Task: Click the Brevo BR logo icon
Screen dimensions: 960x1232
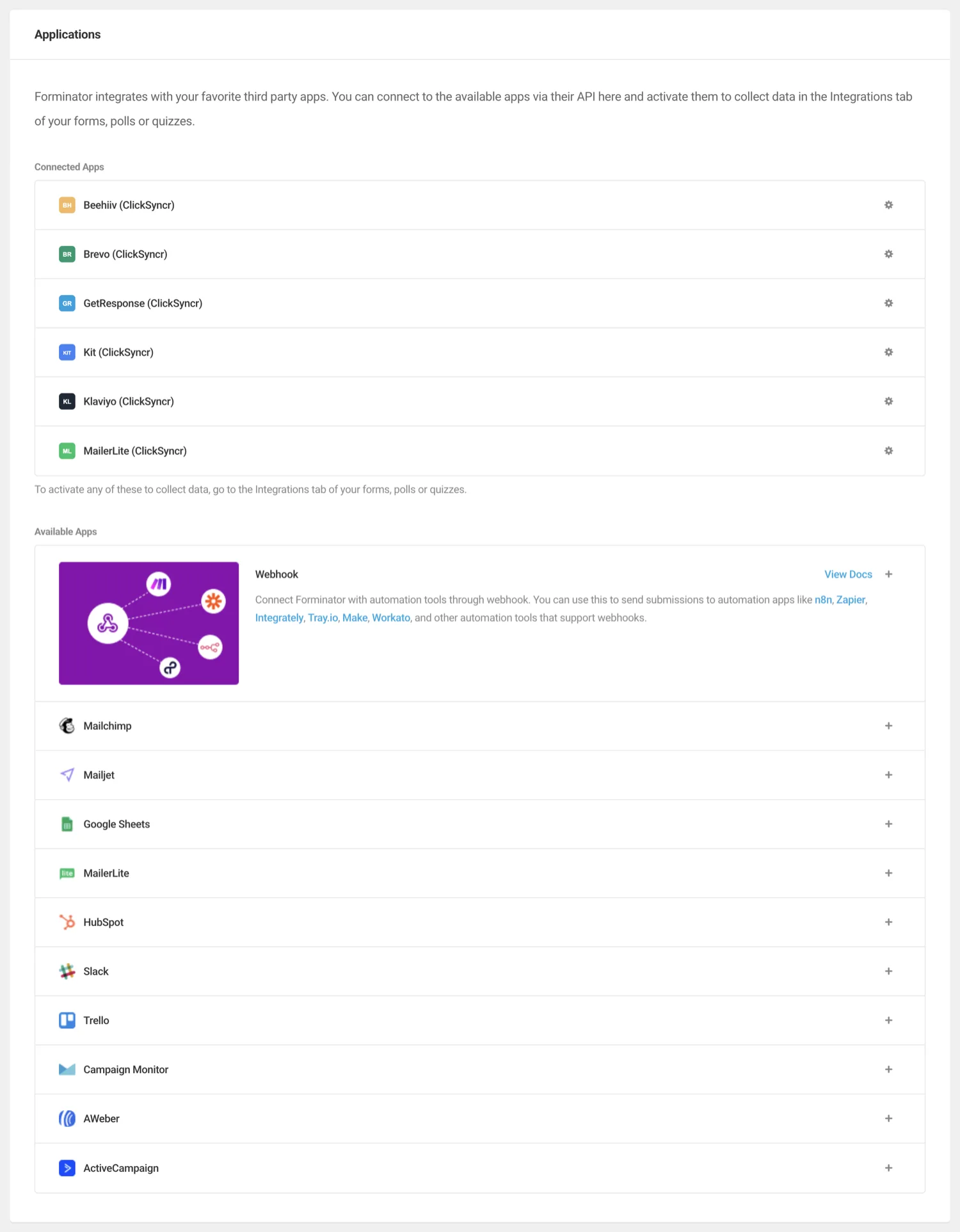Action: click(x=67, y=254)
